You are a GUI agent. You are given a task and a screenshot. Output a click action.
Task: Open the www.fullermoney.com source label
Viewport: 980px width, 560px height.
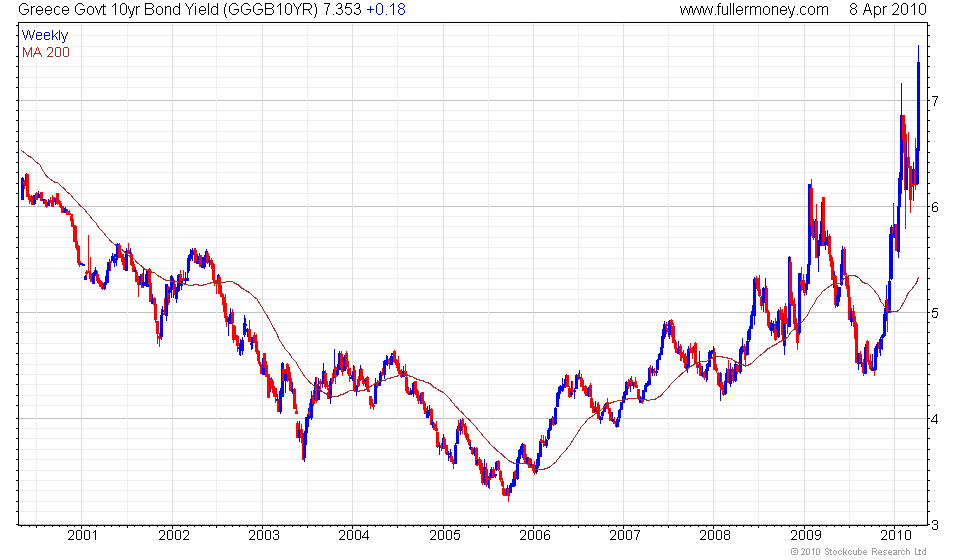[754, 10]
